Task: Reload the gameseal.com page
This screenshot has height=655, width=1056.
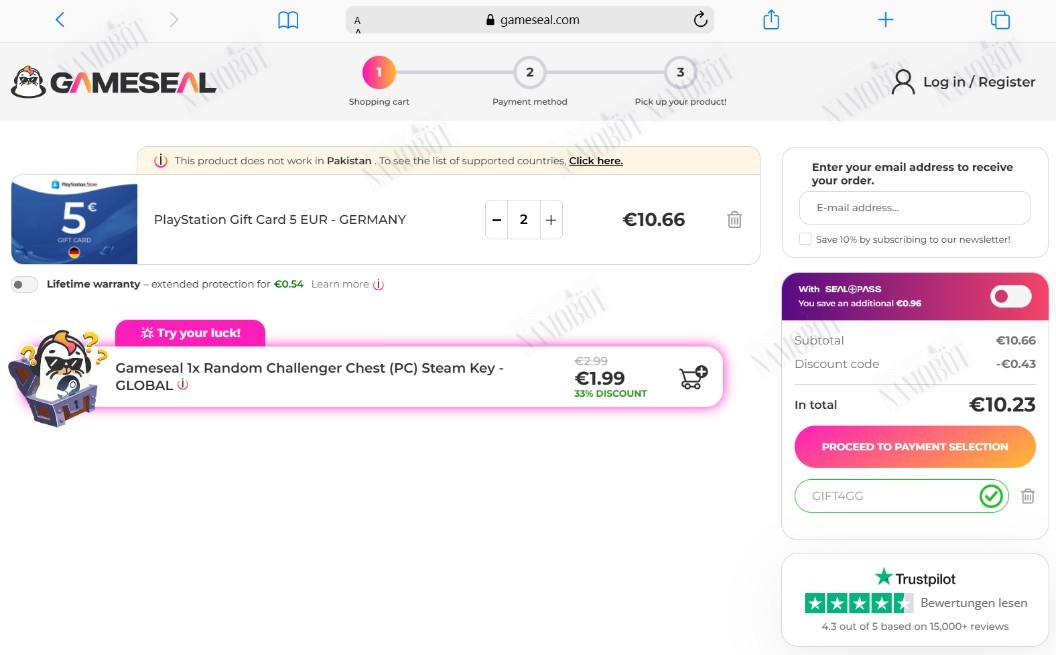Action: pos(700,20)
